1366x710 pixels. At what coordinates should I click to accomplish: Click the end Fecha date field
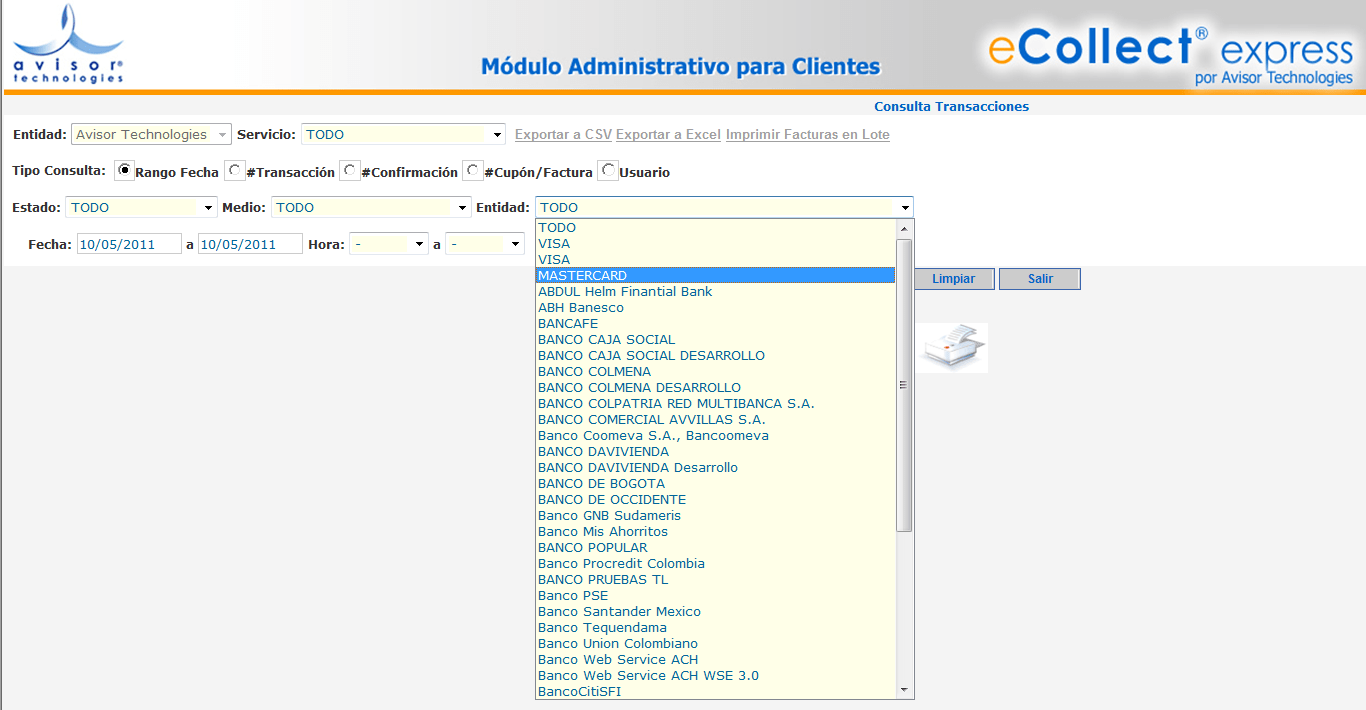tap(250, 244)
